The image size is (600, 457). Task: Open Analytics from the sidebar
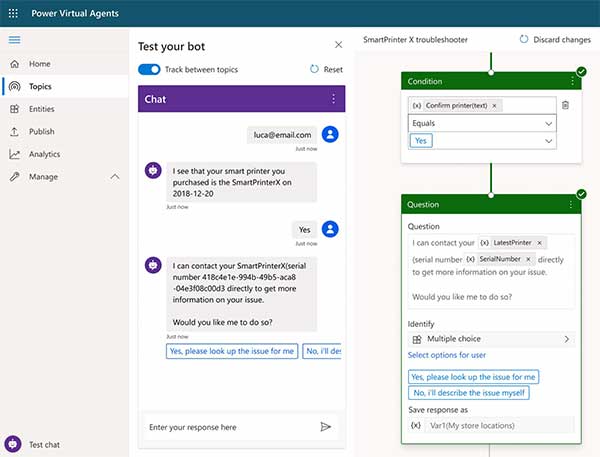[x=44, y=154]
